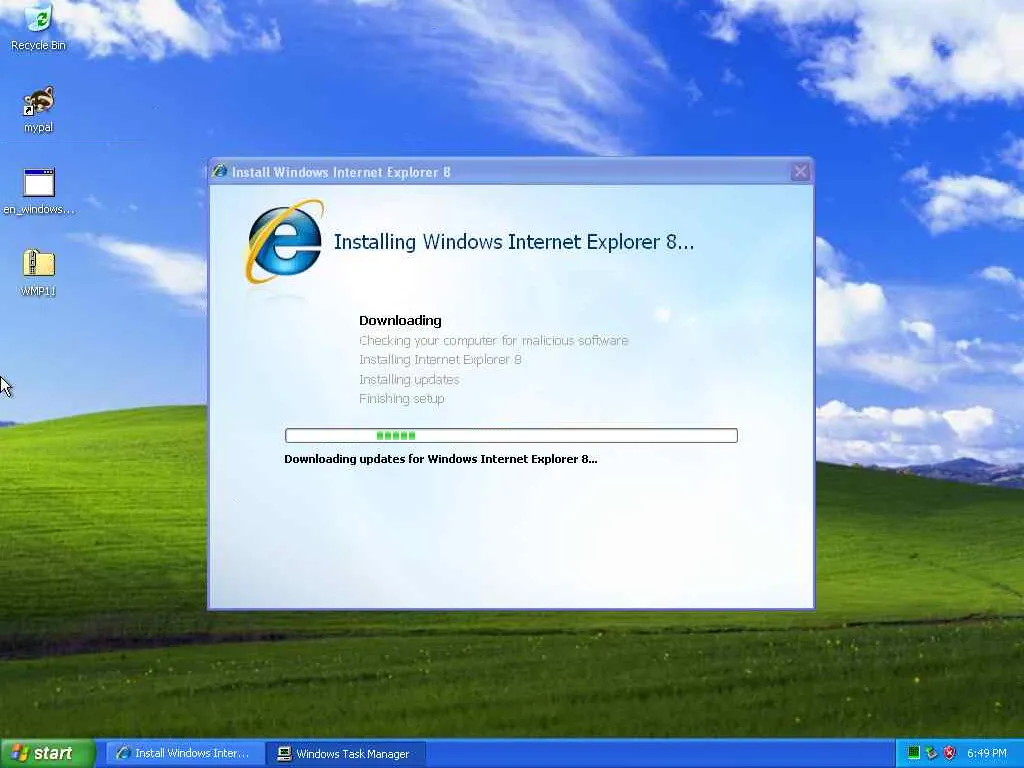Image resolution: width=1024 pixels, height=768 pixels.
Task: Click 'Downloading updates for Windows Internet Explorer 8...' status
Action: click(x=441, y=459)
